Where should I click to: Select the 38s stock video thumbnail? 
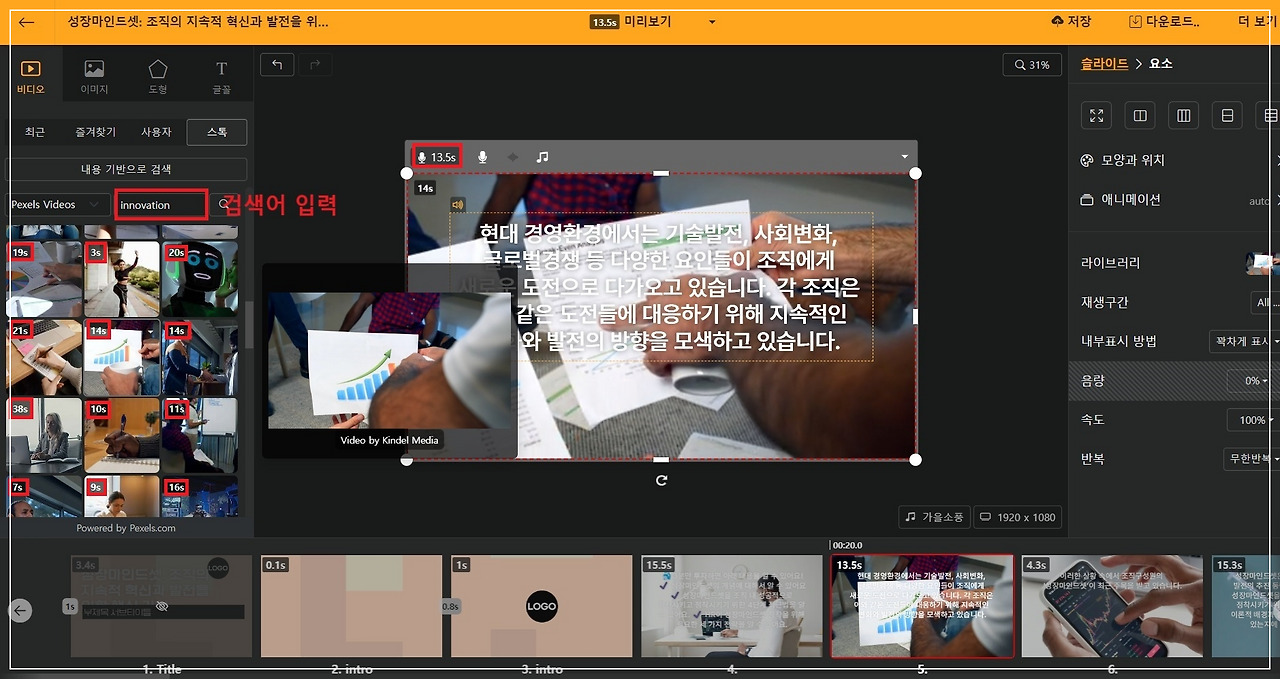(x=45, y=435)
